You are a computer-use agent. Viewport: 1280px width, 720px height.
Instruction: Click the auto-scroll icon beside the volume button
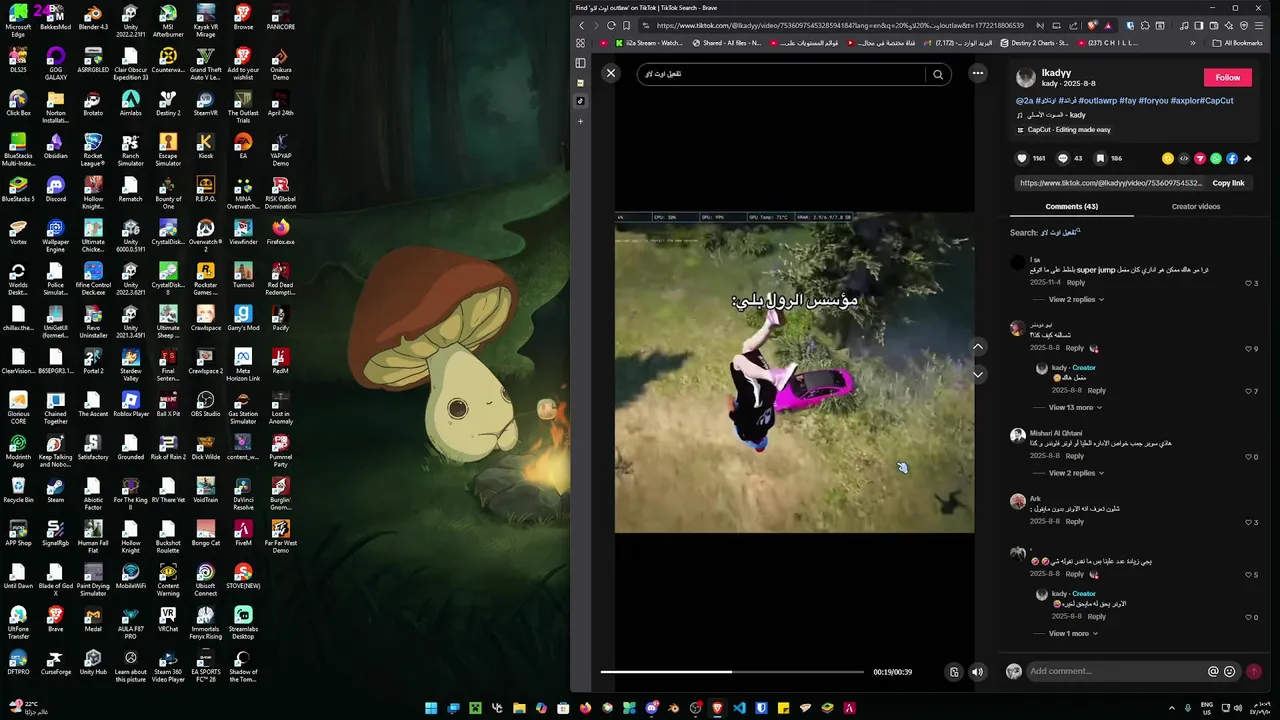click(x=954, y=672)
